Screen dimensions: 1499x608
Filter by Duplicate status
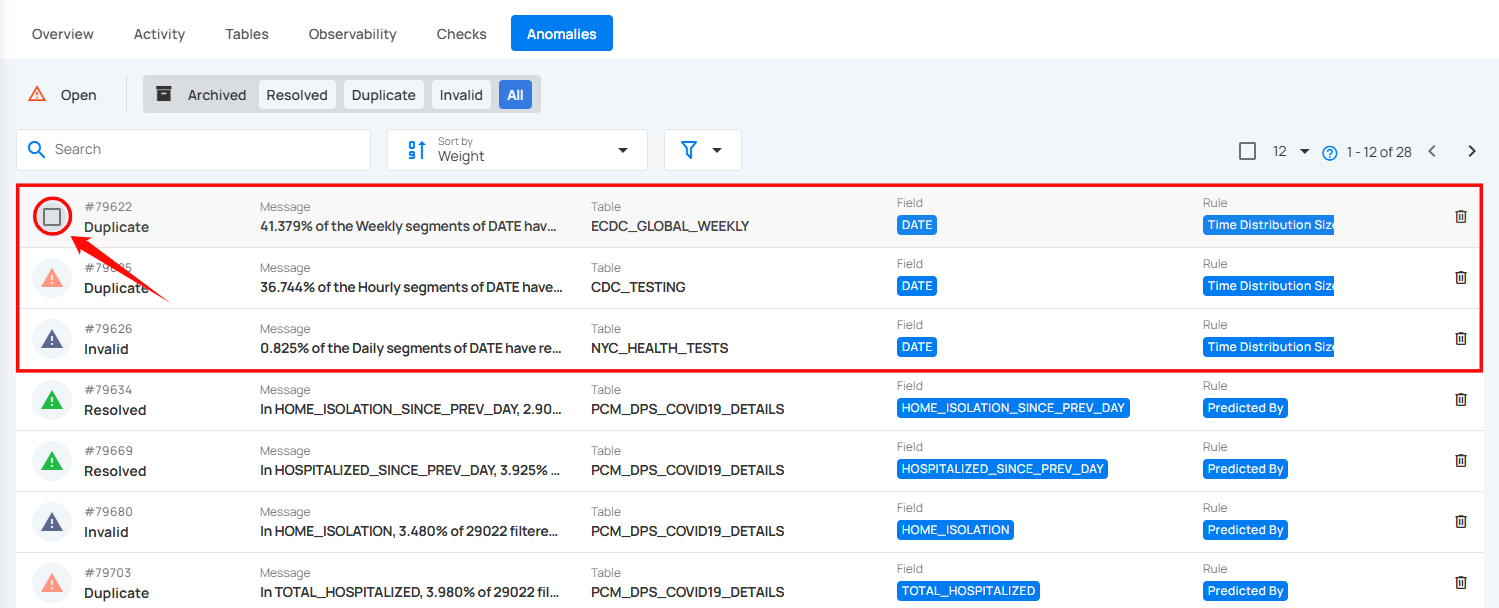[384, 95]
